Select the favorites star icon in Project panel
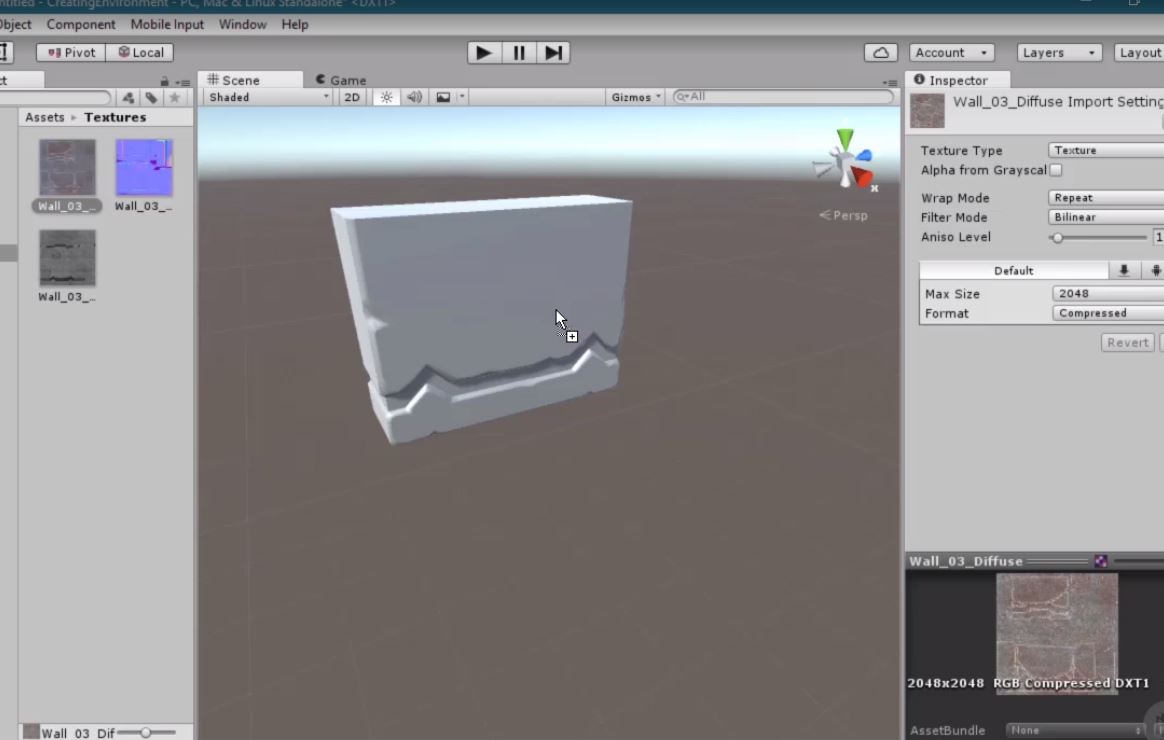Viewport: 1164px width, 740px height. (x=174, y=97)
